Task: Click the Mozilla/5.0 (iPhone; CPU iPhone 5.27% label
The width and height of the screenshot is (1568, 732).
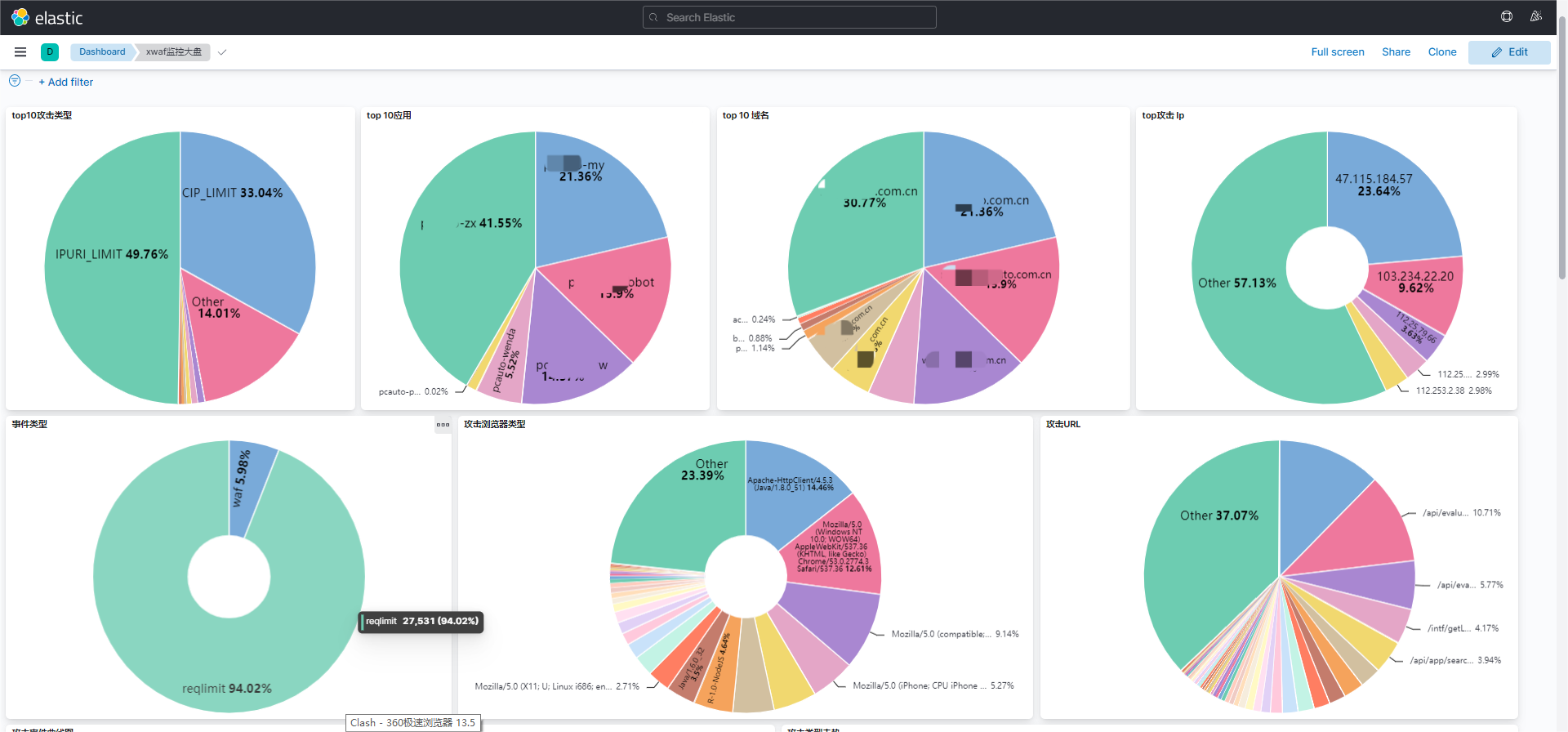Action: [x=933, y=685]
